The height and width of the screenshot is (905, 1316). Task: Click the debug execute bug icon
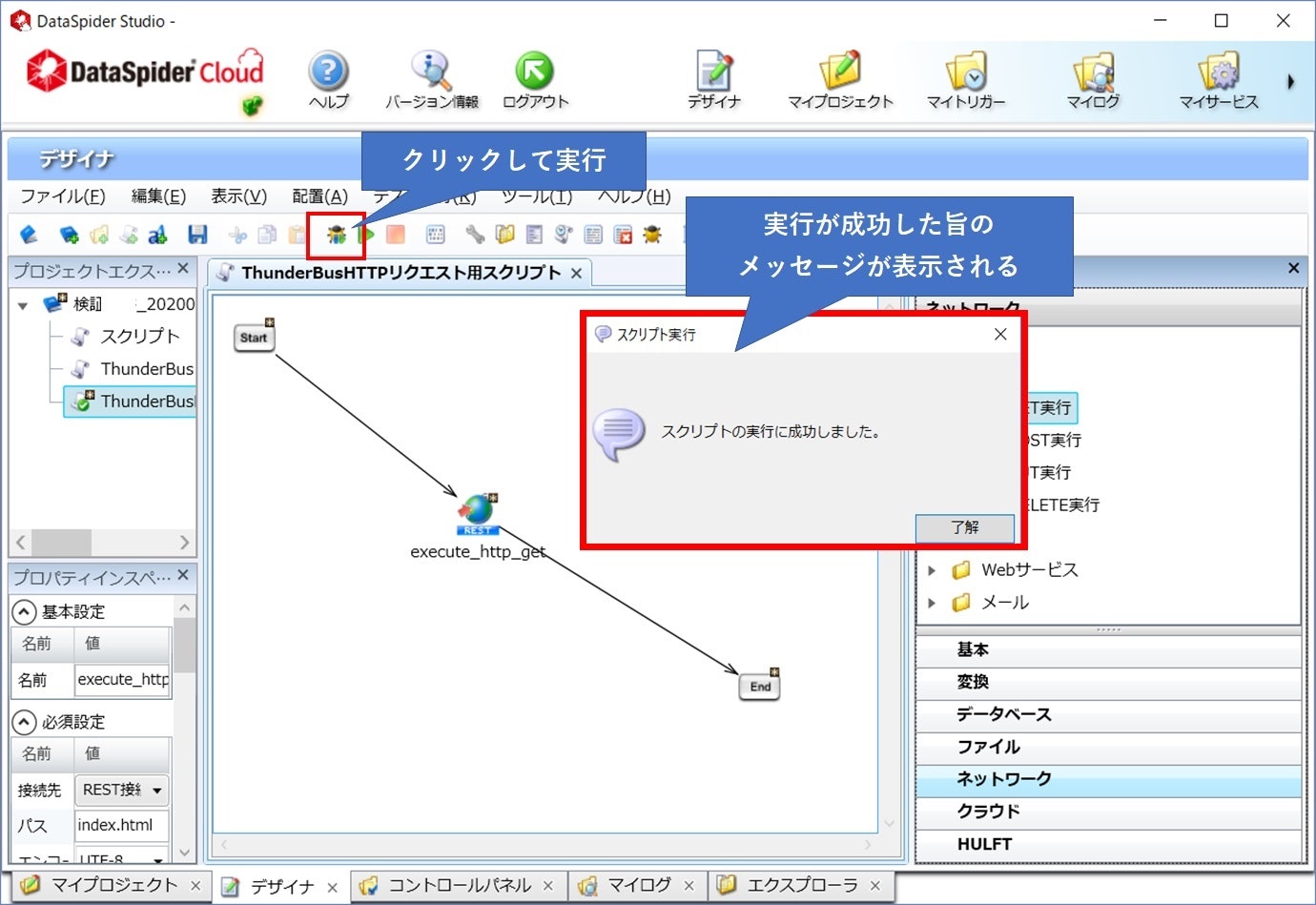(336, 235)
